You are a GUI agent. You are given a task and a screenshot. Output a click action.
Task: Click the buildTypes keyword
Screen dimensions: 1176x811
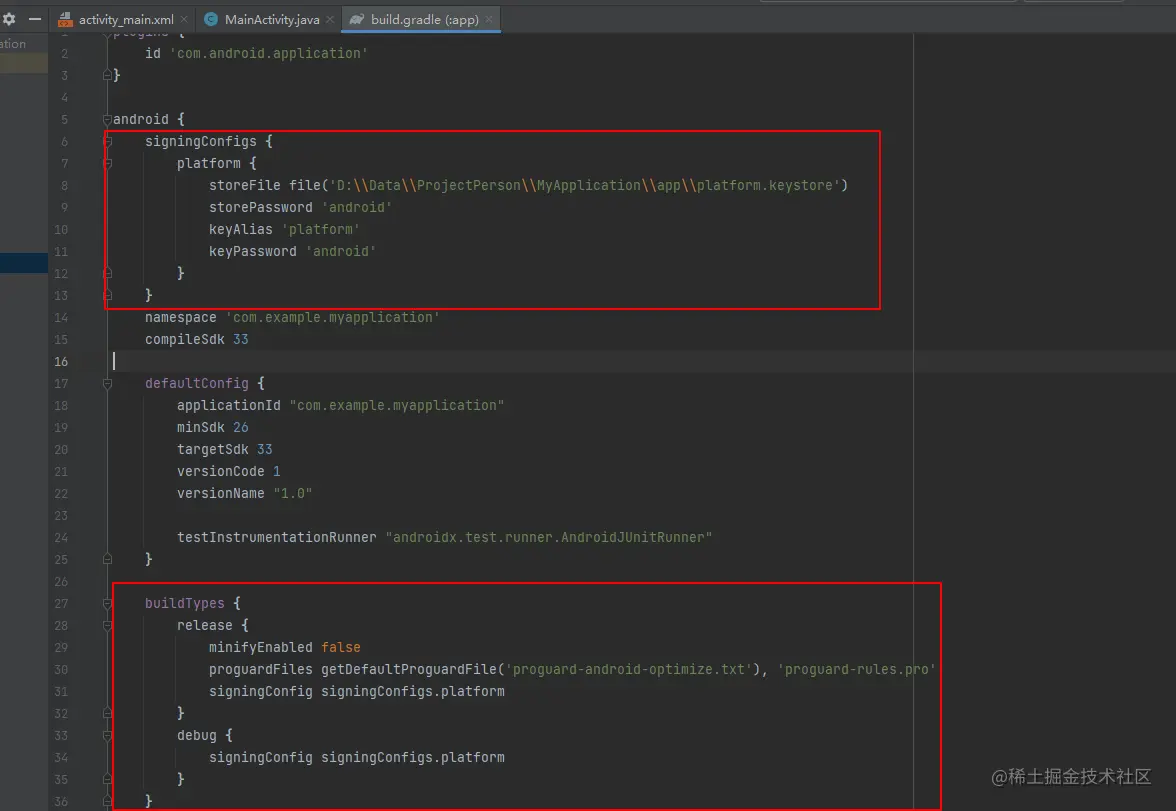[184, 603]
